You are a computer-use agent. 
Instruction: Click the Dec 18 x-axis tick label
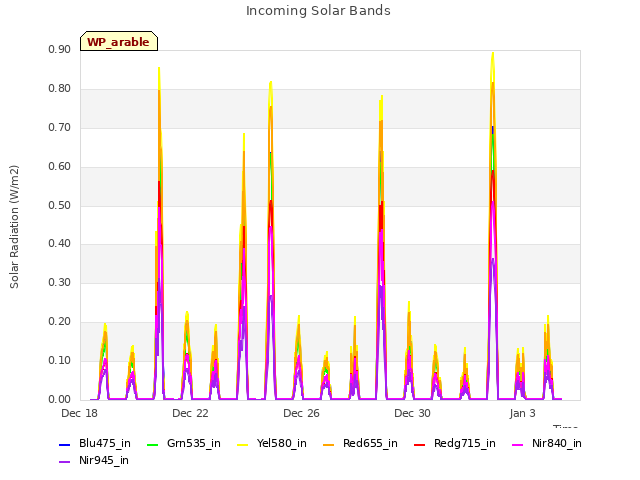tap(80, 413)
